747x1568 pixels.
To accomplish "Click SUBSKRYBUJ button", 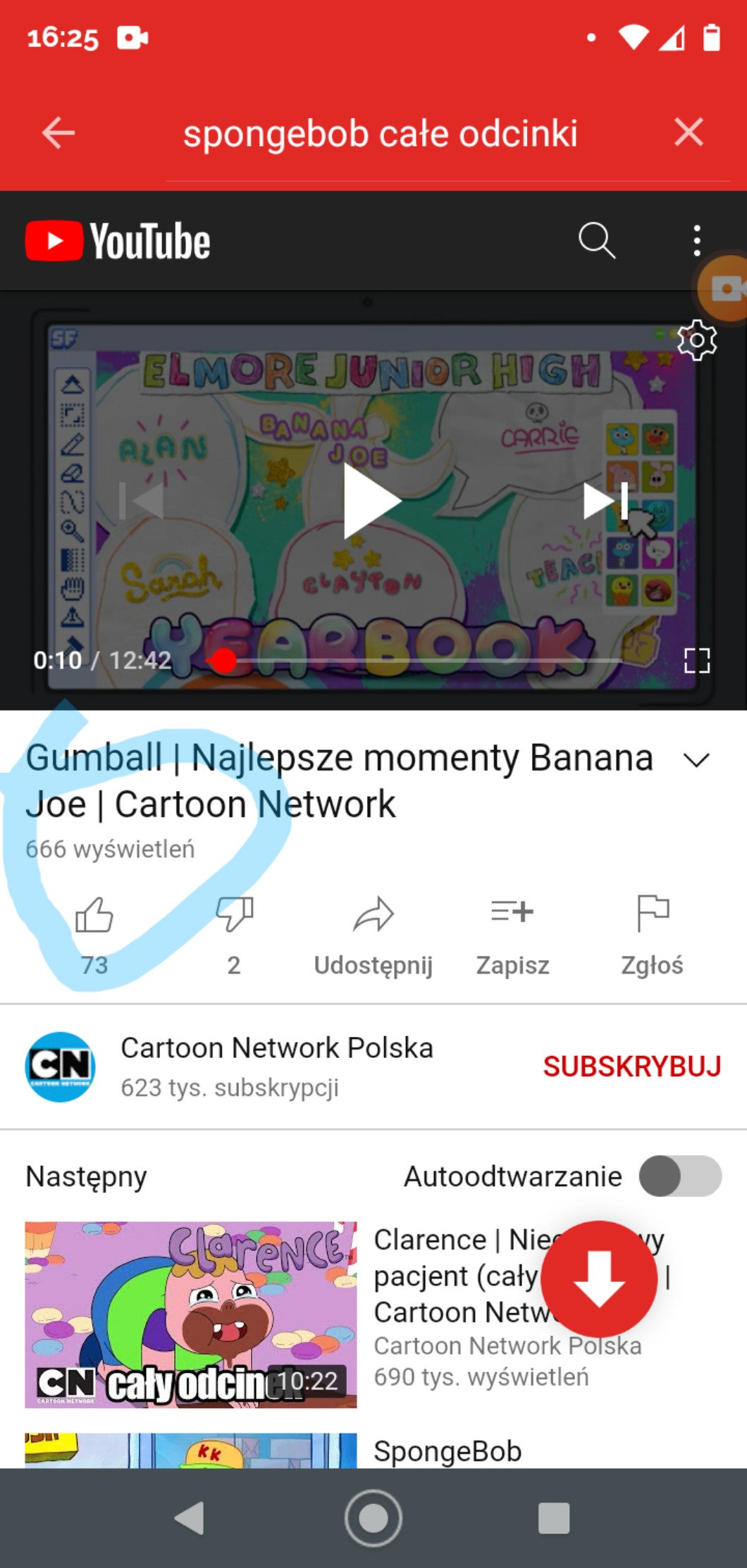I will pos(632,1066).
